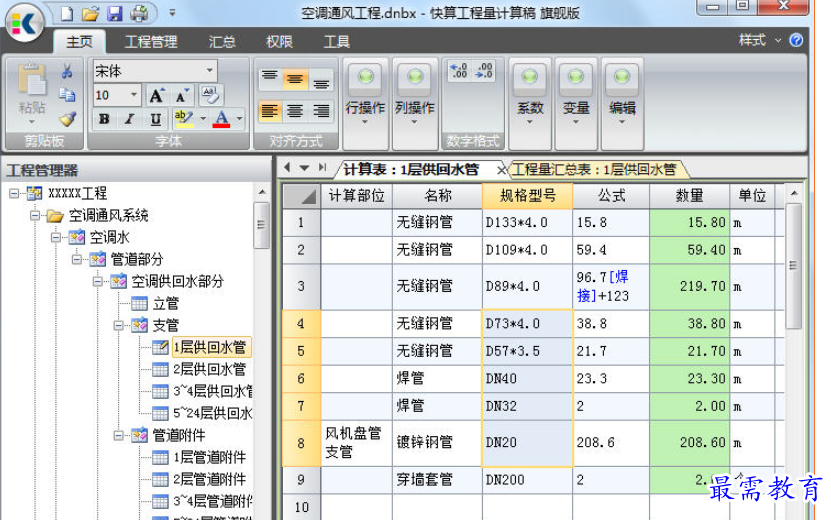This screenshot has height=520, width=831.
Task: Click the clear formatting eraser icon
Action: pos(210,95)
